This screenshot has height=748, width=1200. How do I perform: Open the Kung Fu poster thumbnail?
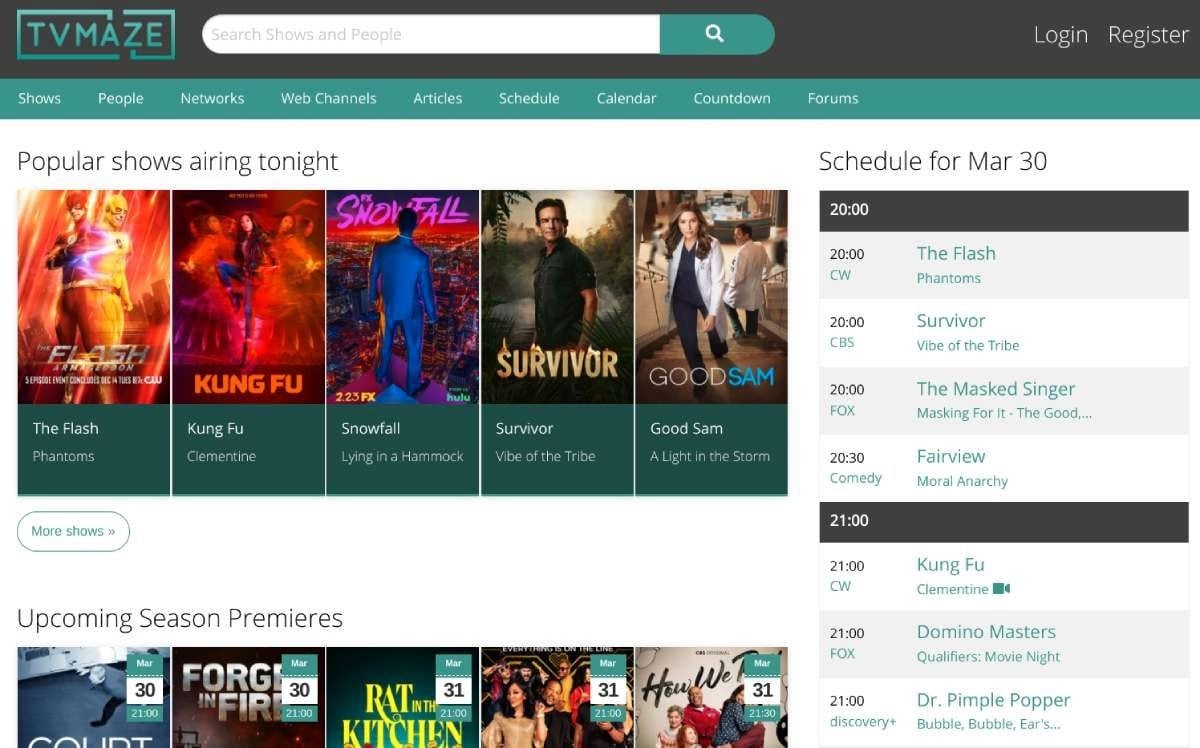248,297
